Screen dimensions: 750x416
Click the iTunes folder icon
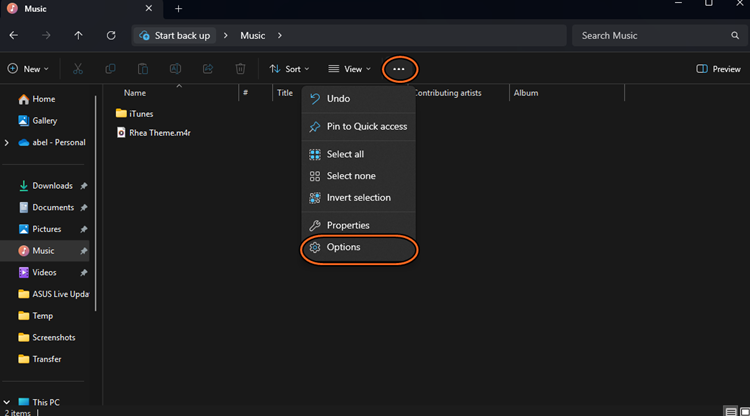[x=121, y=113]
